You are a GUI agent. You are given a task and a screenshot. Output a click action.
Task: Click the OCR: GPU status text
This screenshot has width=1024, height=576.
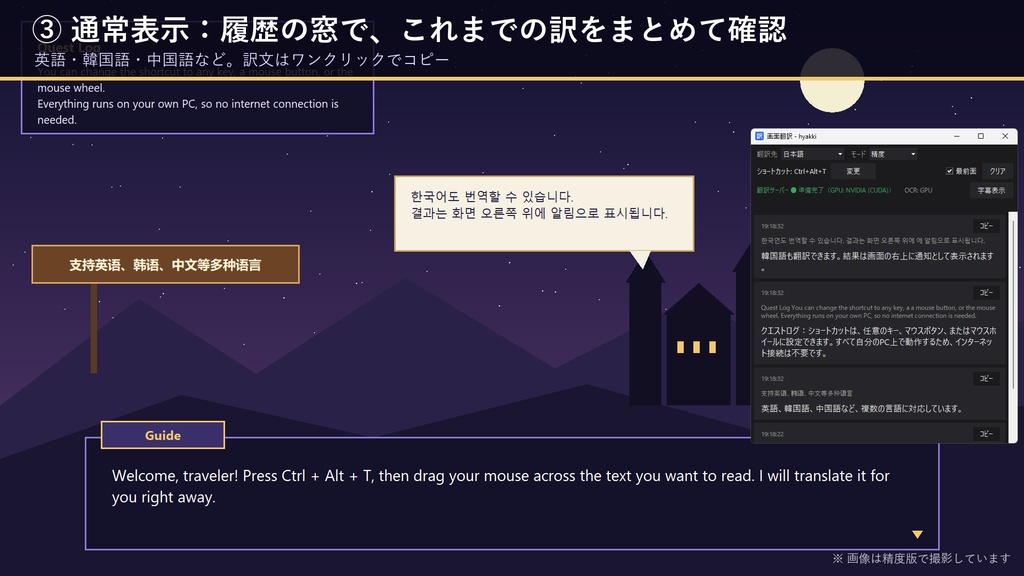(918, 191)
